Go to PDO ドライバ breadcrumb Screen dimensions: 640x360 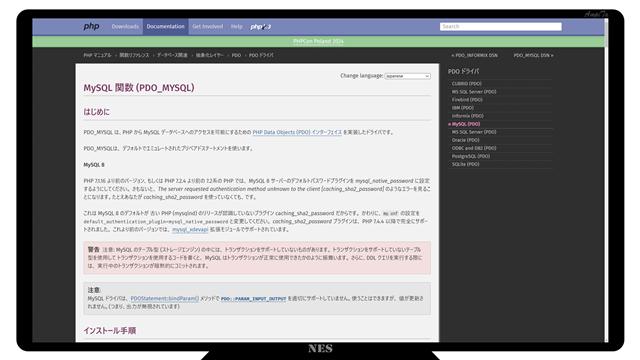(261, 55)
